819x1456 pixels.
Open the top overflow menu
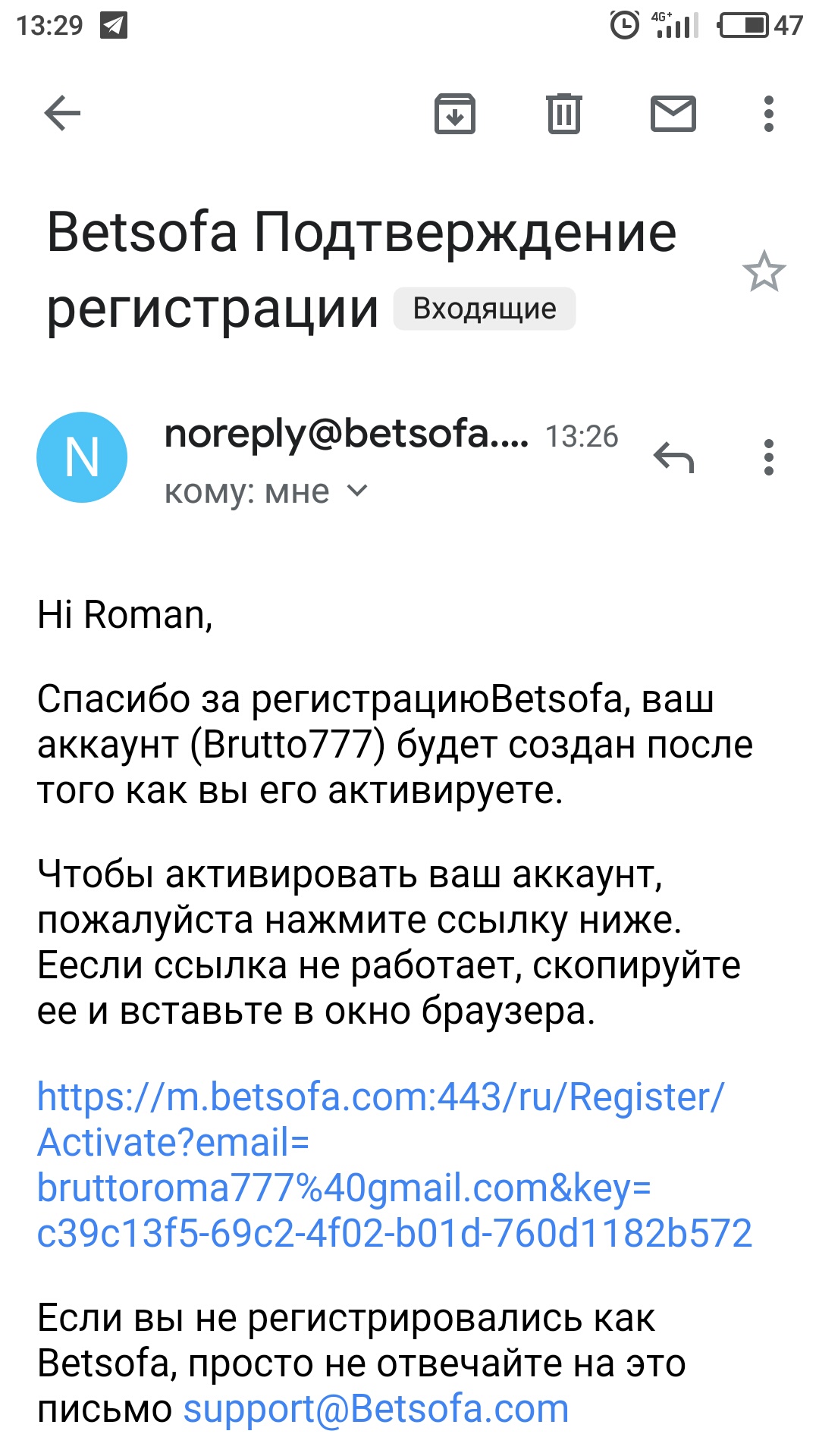769,115
